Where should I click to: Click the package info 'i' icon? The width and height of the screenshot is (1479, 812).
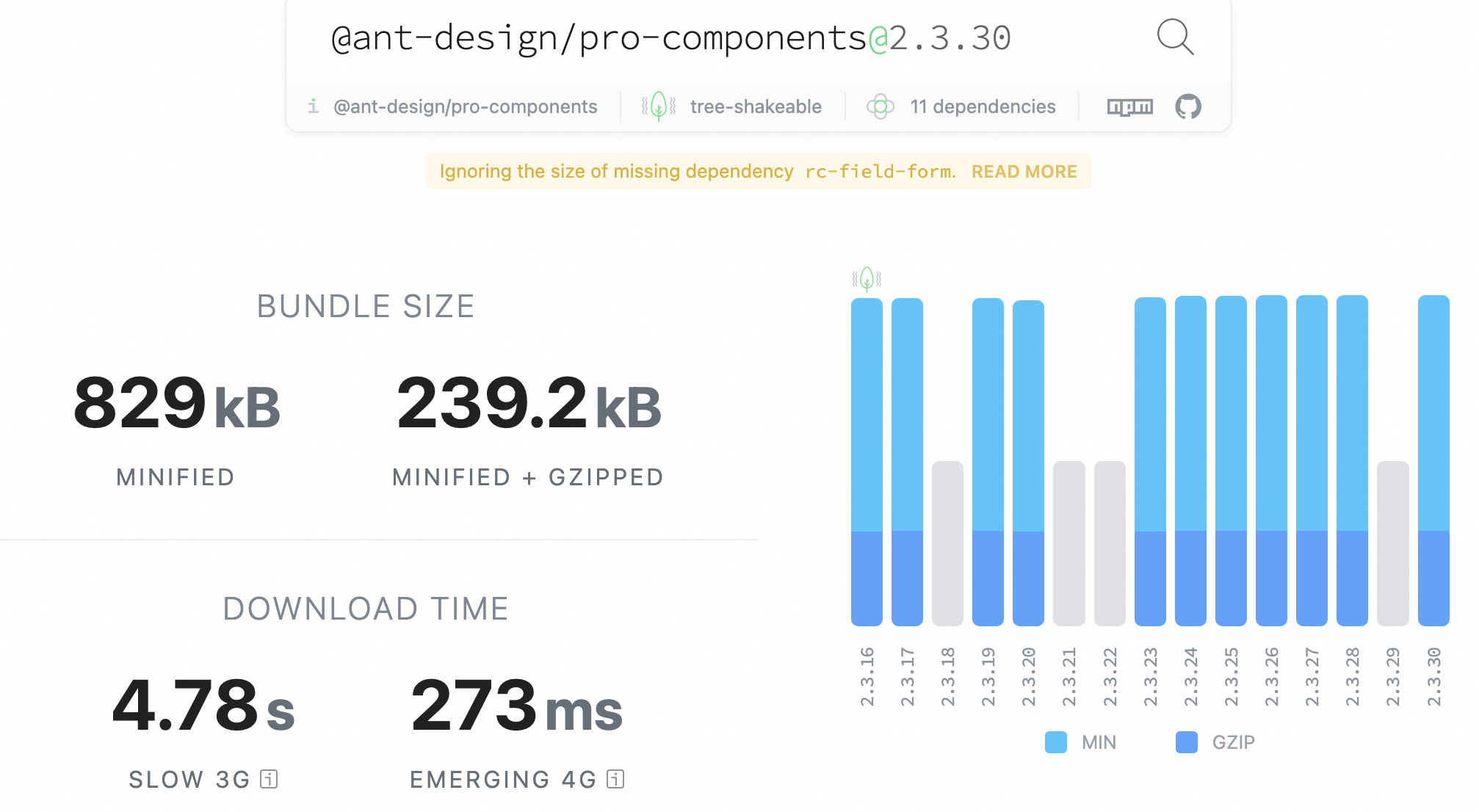[x=314, y=106]
